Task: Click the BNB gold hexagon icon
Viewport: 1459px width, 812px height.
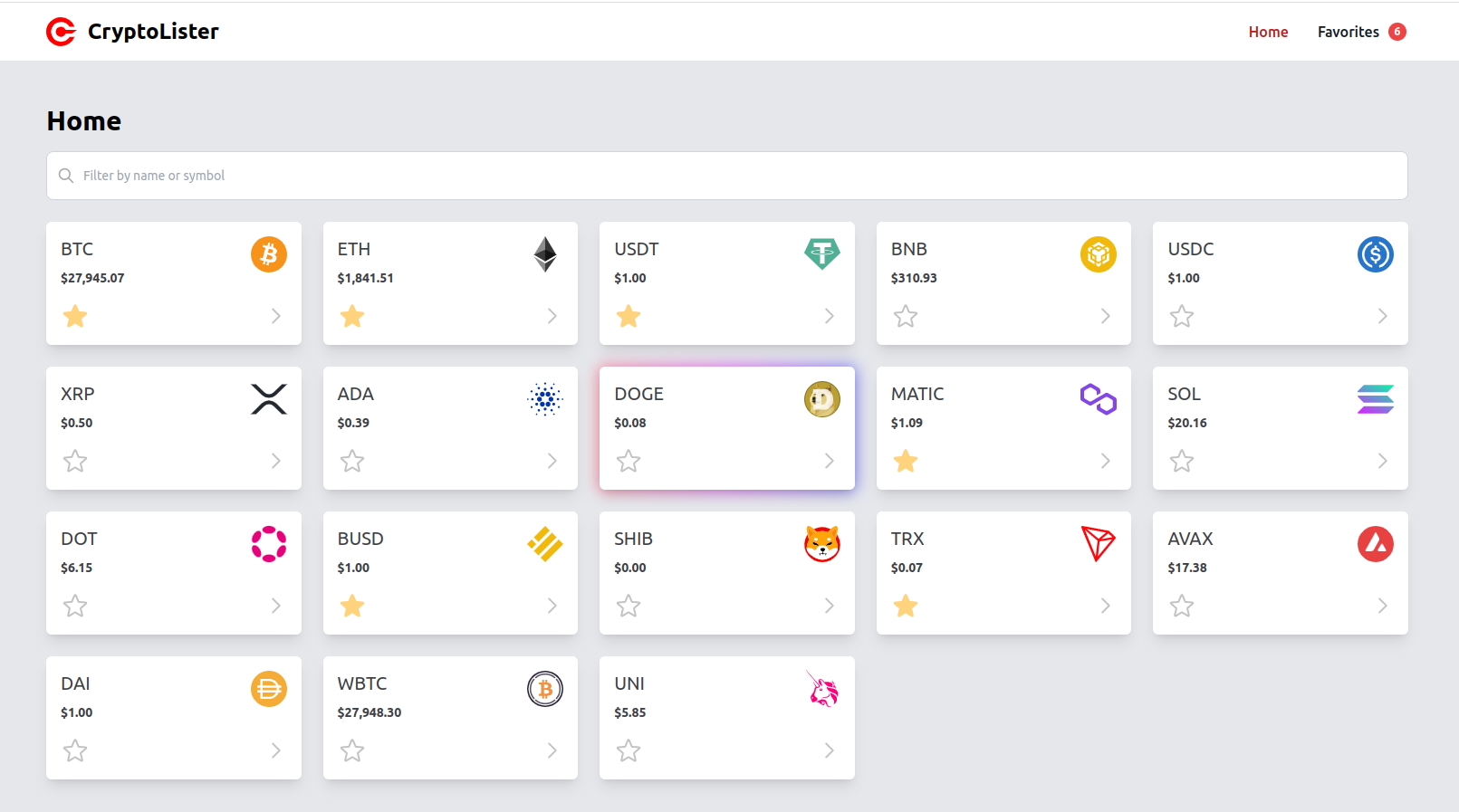Action: point(1099,254)
